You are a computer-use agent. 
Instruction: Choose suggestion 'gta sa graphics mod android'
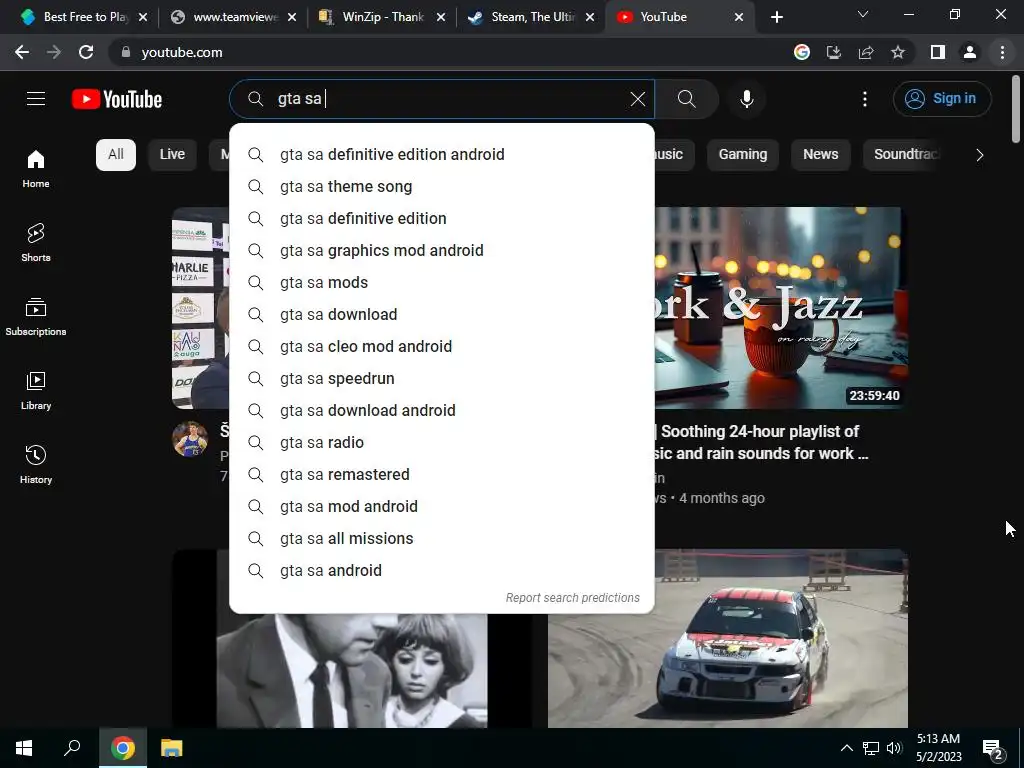[x=442, y=251]
